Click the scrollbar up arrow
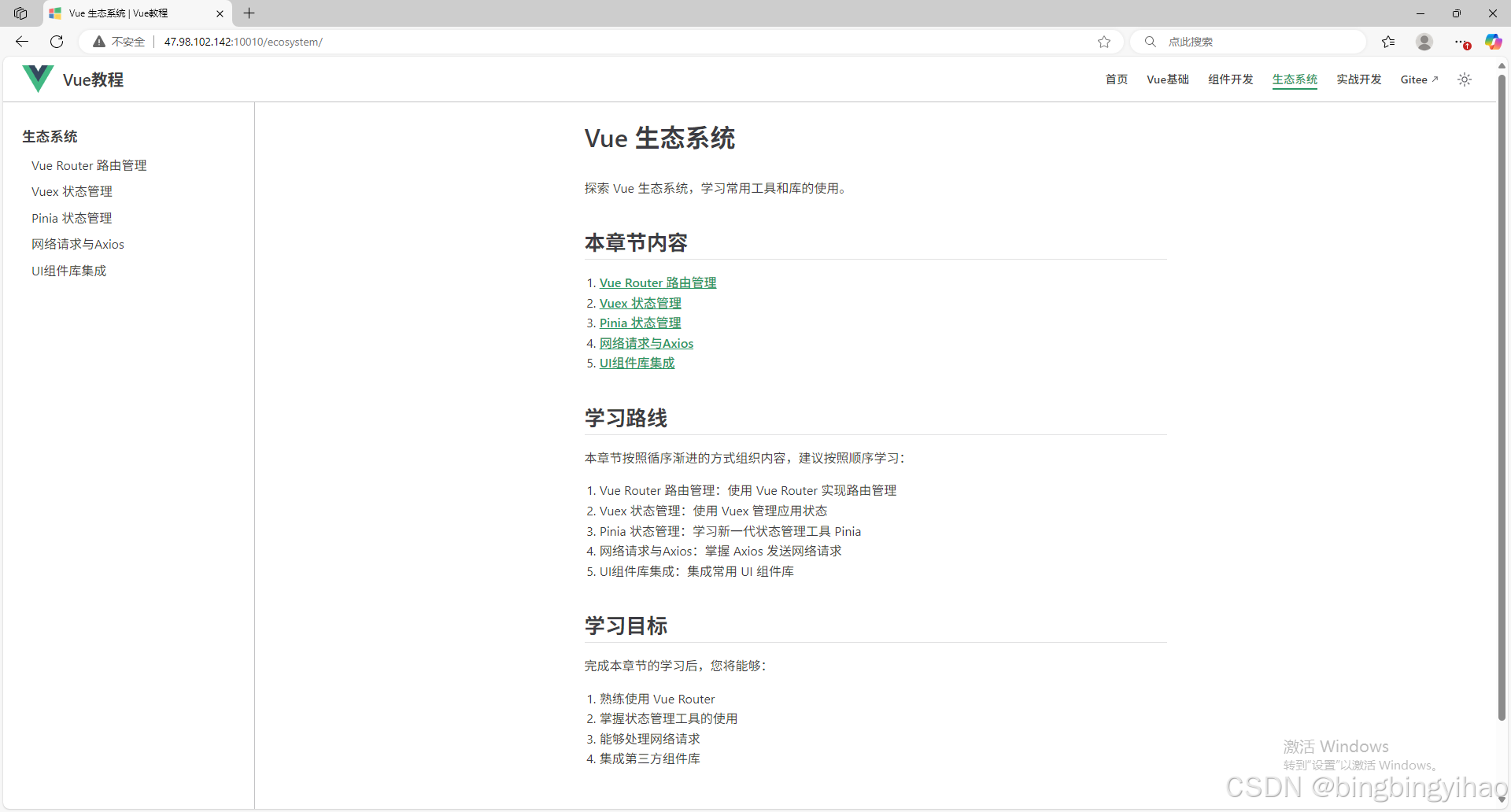The width and height of the screenshot is (1511, 812). [1502, 65]
